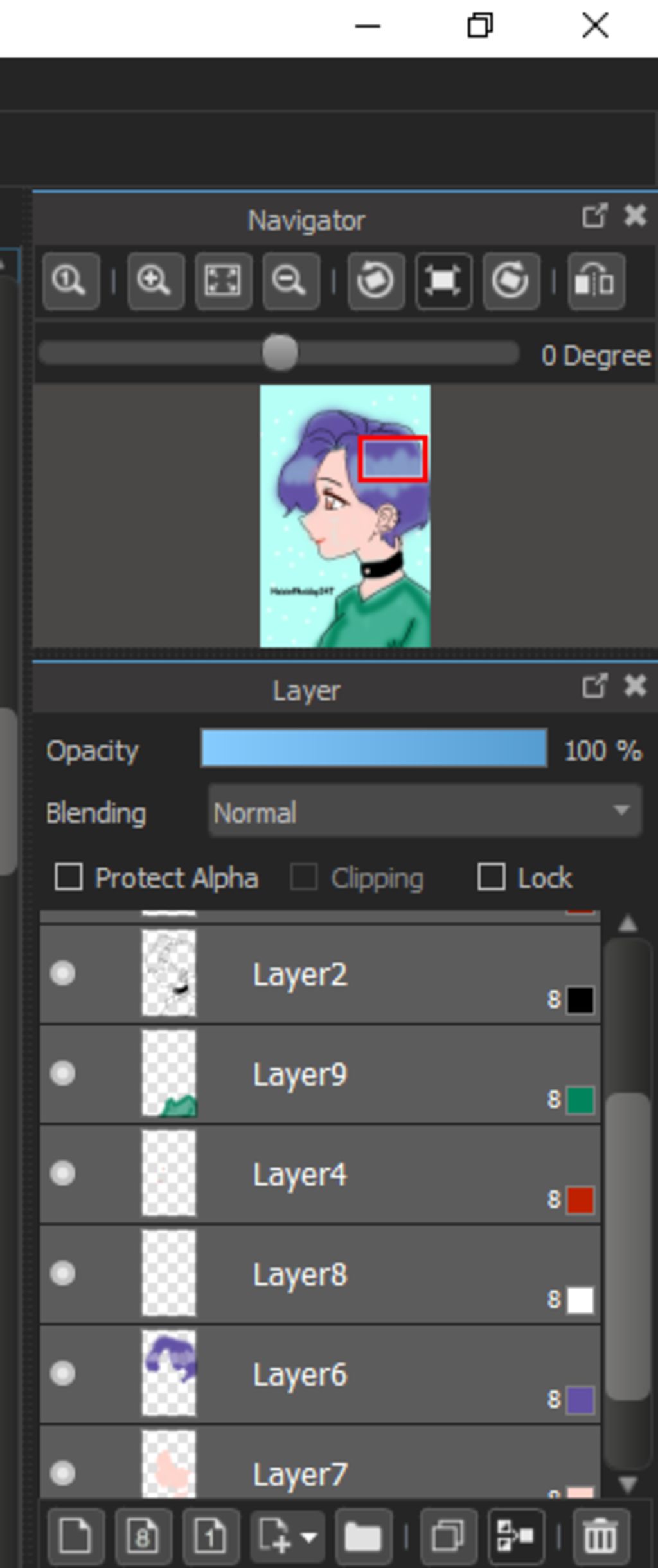Screen dimensions: 658x1568
Task: Check the Lock checkbox
Action: click(x=491, y=877)
